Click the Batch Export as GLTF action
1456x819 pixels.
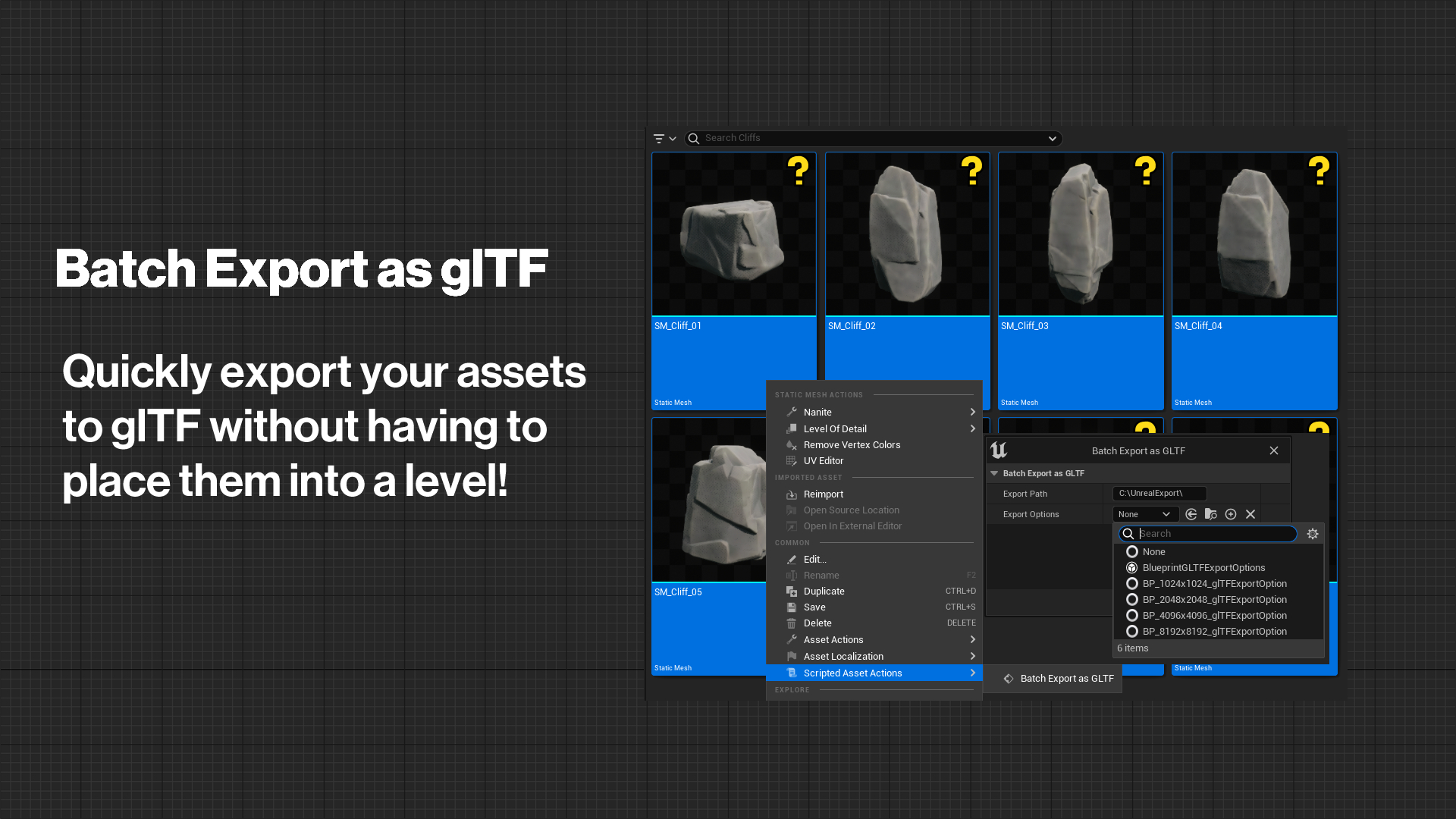(1066, 678)
